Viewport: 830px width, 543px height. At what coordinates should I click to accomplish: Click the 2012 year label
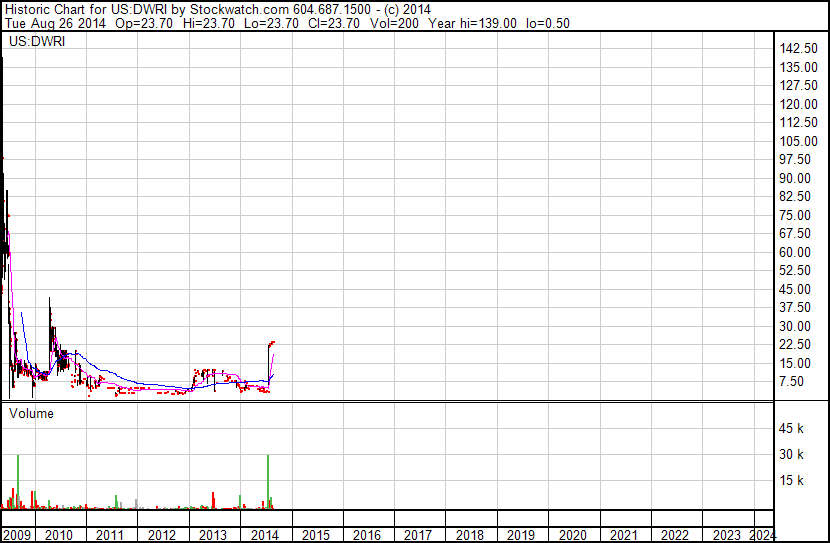coord(161,535)
